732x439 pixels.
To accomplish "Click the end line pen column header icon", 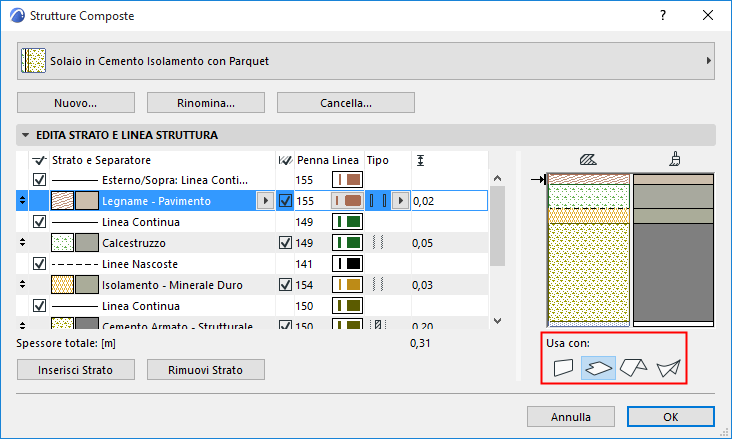I will coord(285,161).
